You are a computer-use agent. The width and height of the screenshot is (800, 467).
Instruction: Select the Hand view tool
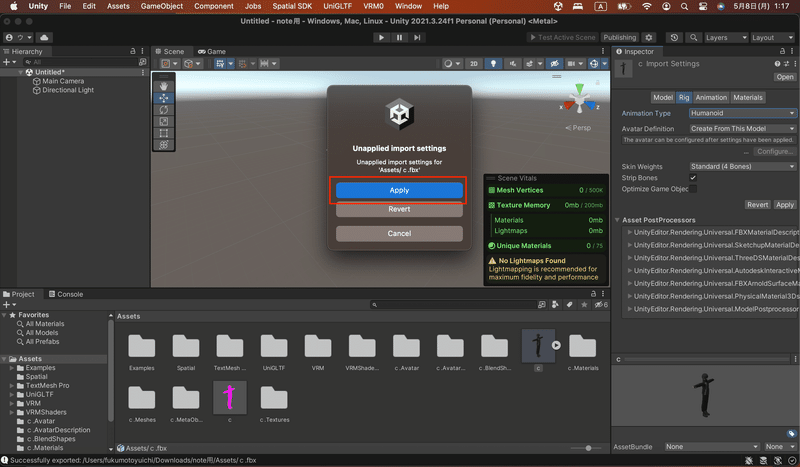164,86
